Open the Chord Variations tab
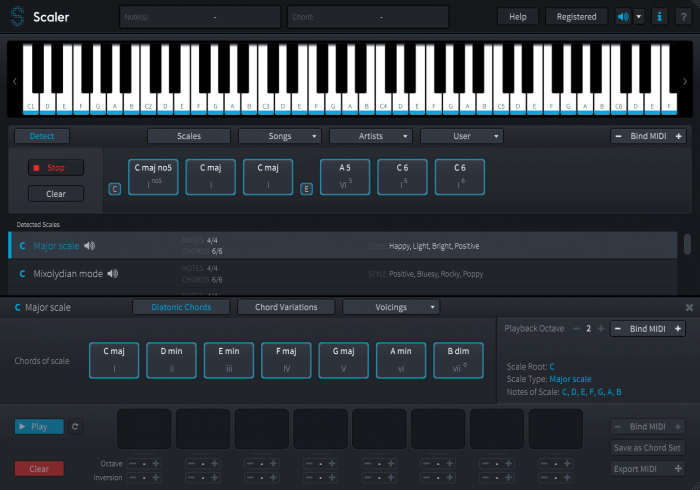 point(287,307)
